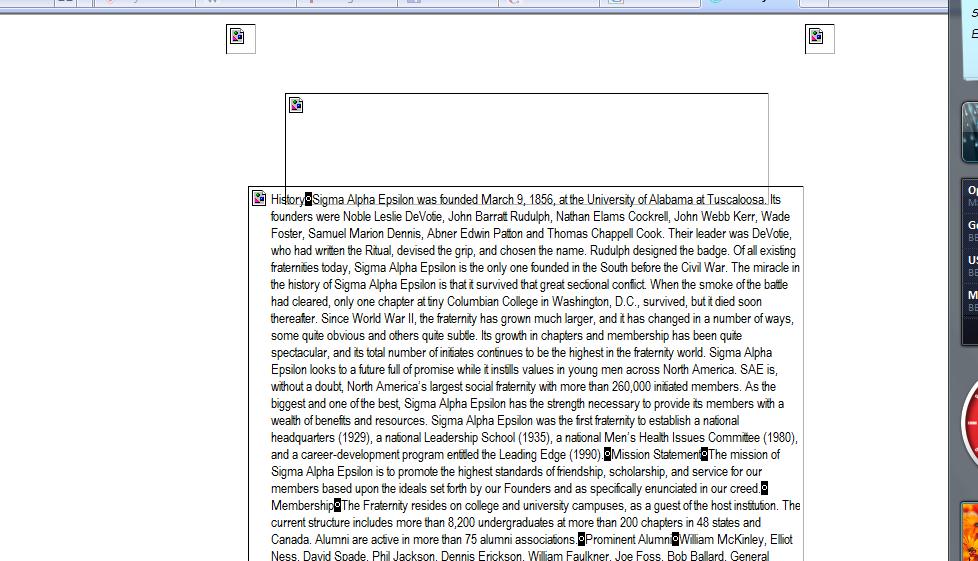Click the name 'Noble Leslie DeVotie'

392,217
